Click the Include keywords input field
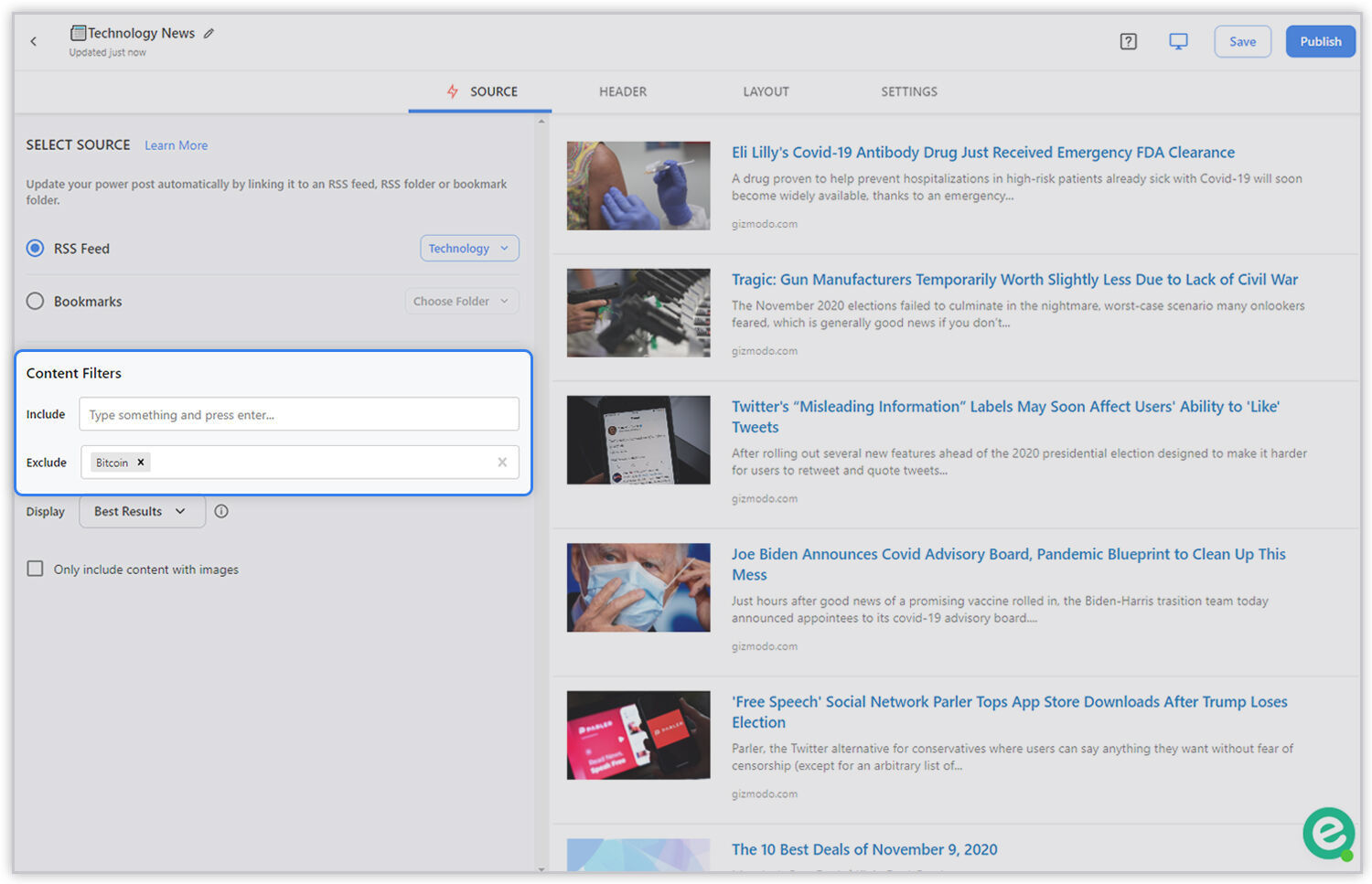Viewport: 1372px width, 884px height. (299, 415)
